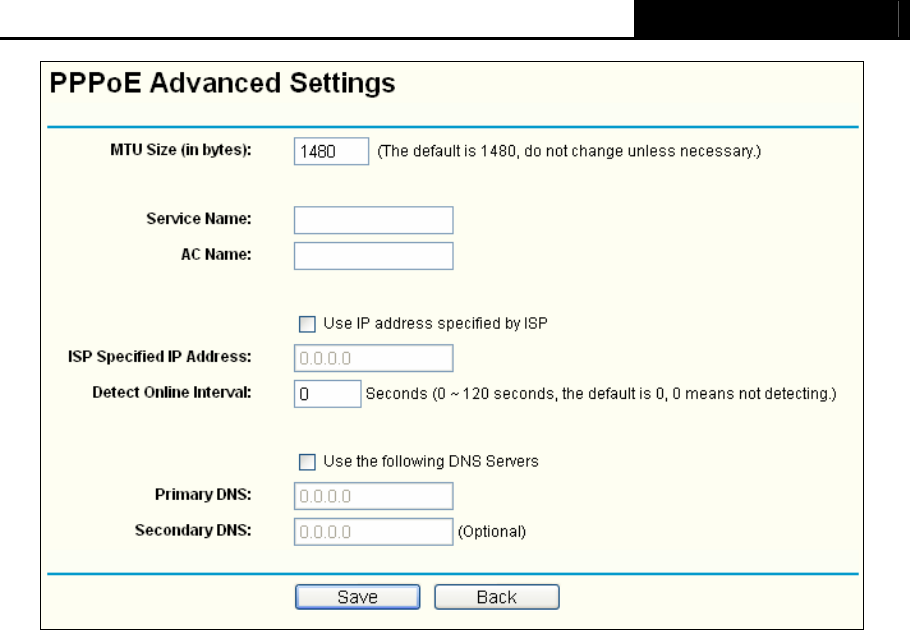Click the Seconds 0 ~ 120 hint text

tap(601, 394)
